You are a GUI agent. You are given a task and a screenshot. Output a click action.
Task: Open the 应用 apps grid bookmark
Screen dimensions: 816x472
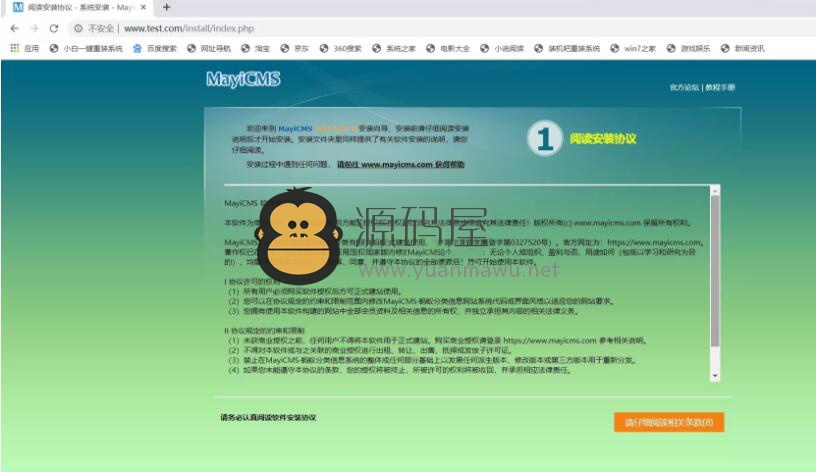(x=25, y=48)
